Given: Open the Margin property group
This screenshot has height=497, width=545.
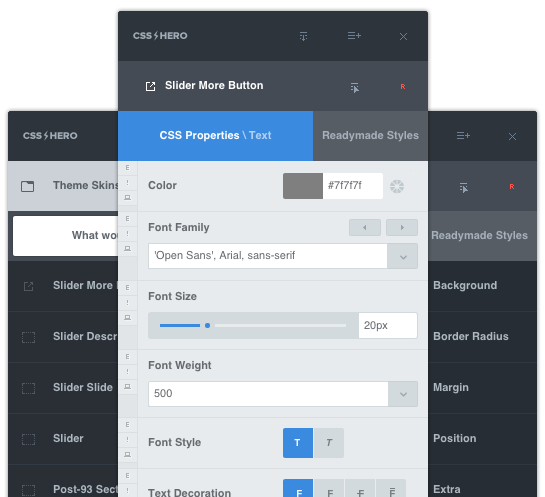Looking at the screenshot, I should (482, 388).
